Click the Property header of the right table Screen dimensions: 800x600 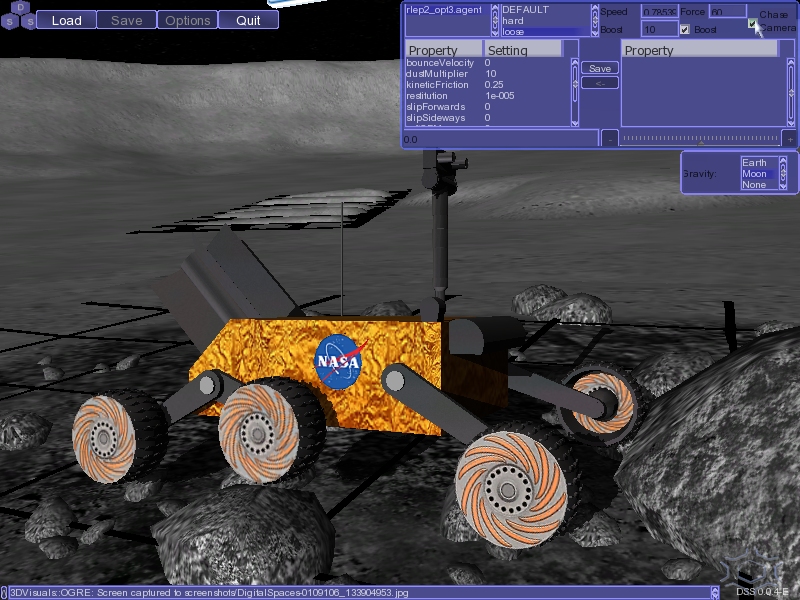tap(700, 49)
